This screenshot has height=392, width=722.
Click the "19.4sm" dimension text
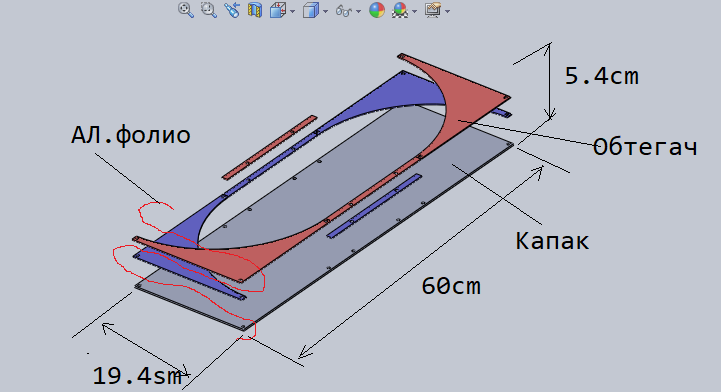tap(138, 376)
